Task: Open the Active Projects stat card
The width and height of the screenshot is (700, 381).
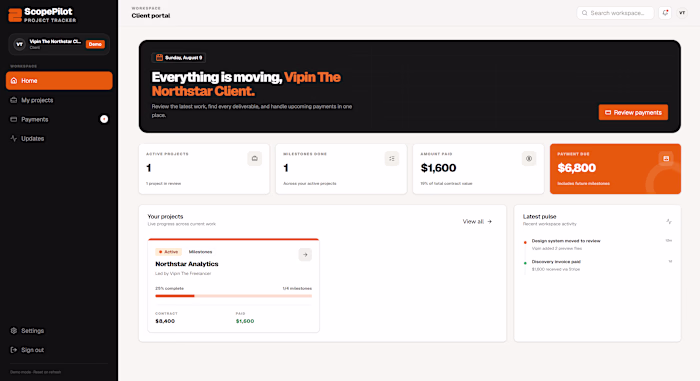Action: tap(204, 169)
